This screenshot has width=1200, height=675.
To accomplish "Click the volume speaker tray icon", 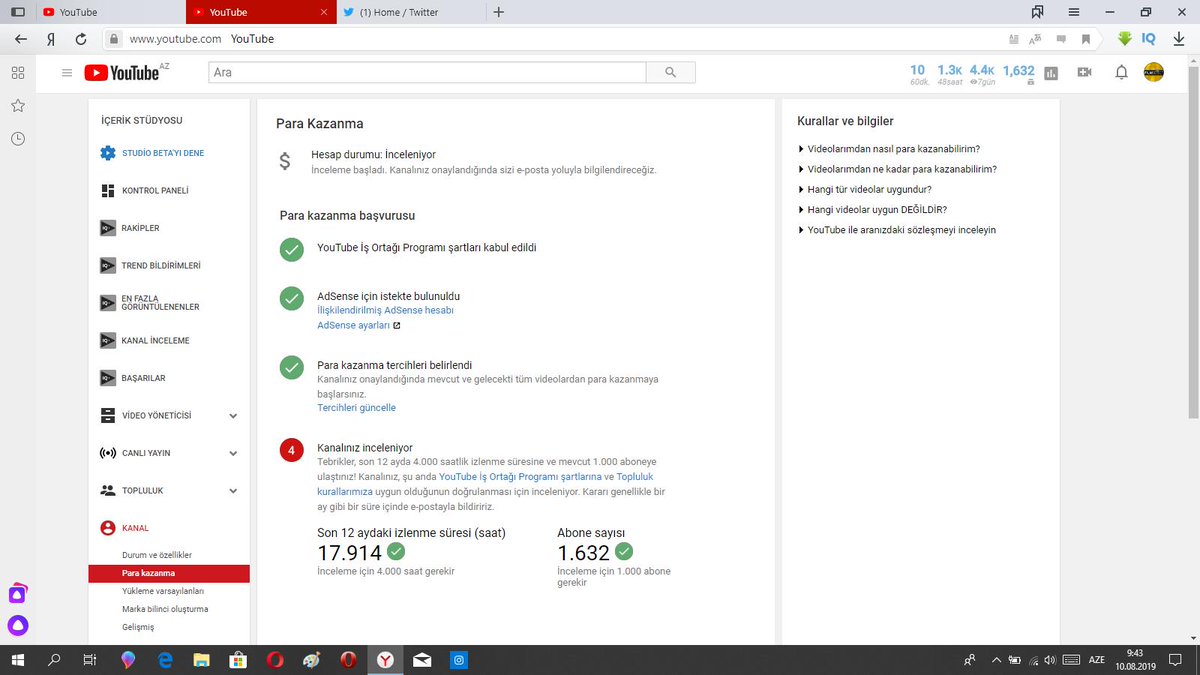I will [1050, 660].
